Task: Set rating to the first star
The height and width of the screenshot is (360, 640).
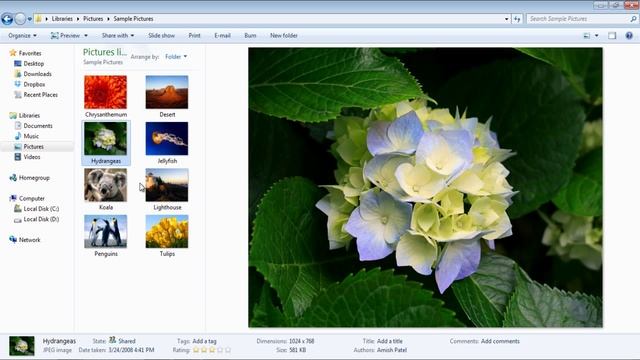Action: point(196,350)
